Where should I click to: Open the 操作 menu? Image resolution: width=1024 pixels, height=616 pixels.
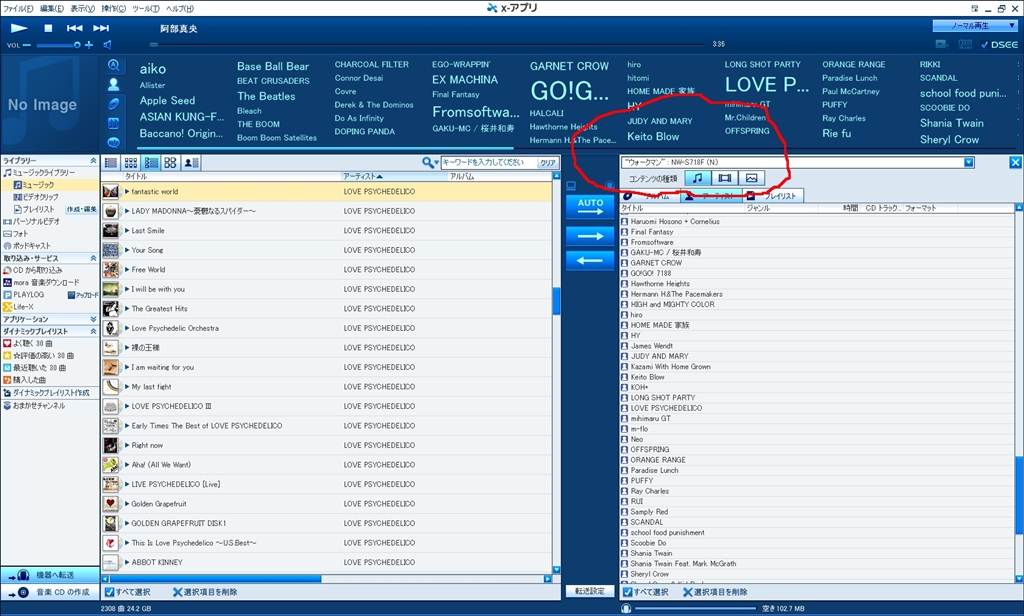click(114, 8)
